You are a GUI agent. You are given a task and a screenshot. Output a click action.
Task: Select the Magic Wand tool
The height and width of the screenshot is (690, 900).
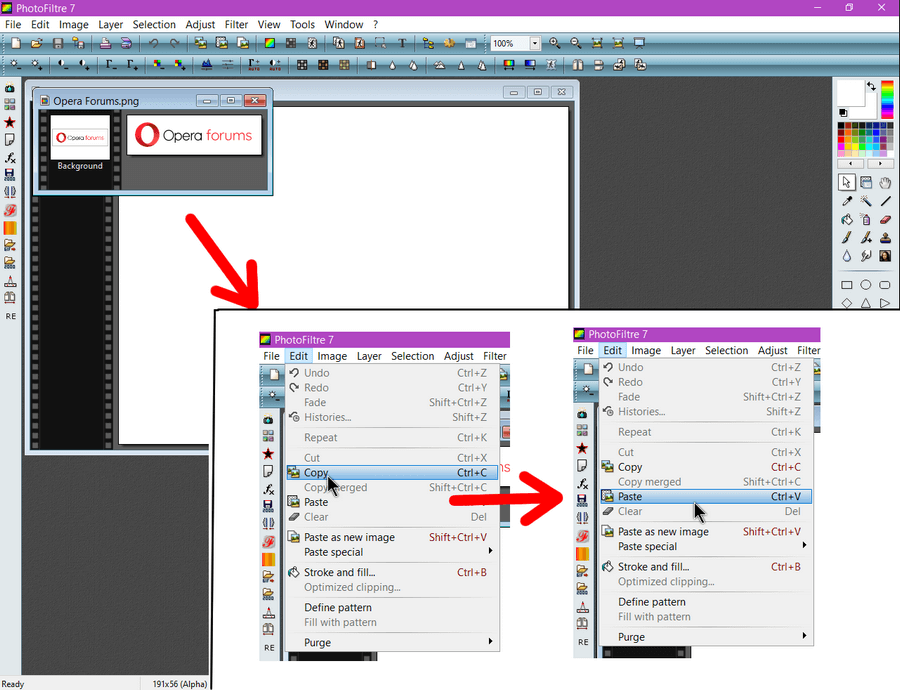[x=866, y=201]
